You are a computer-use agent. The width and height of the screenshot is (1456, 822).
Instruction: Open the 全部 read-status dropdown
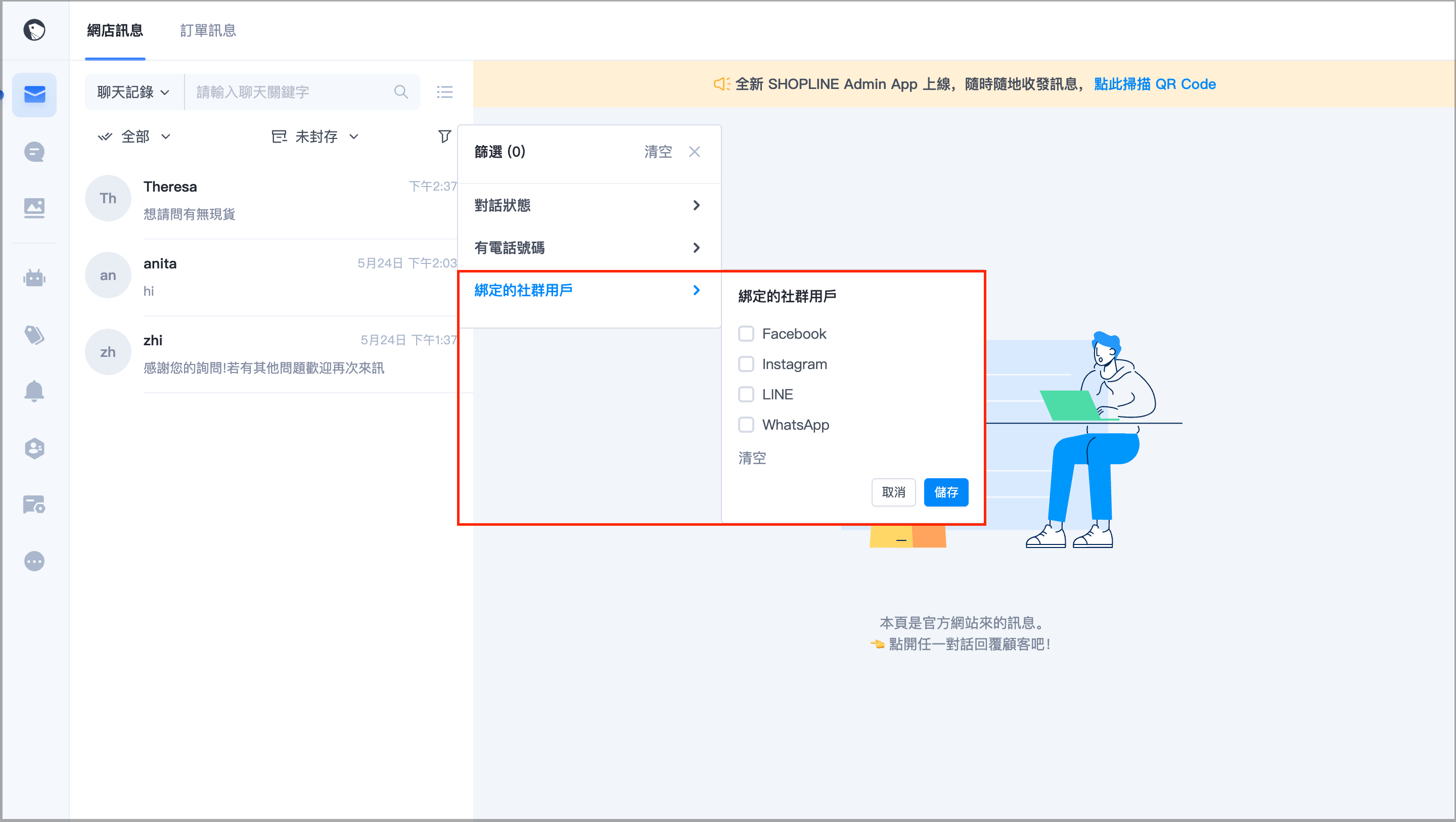click(134, 136)
